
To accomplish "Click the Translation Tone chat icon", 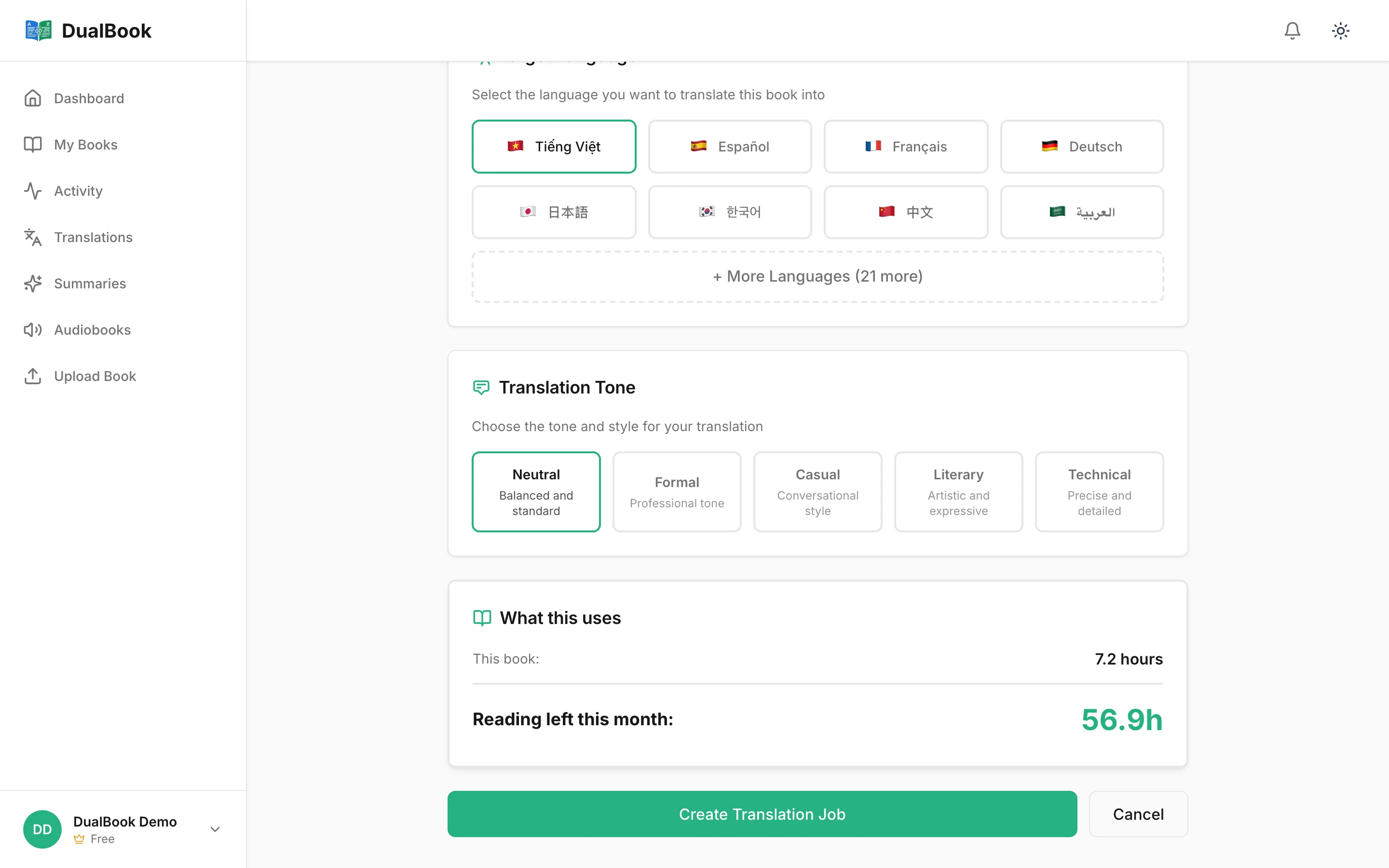I will (x=481, y=388).
